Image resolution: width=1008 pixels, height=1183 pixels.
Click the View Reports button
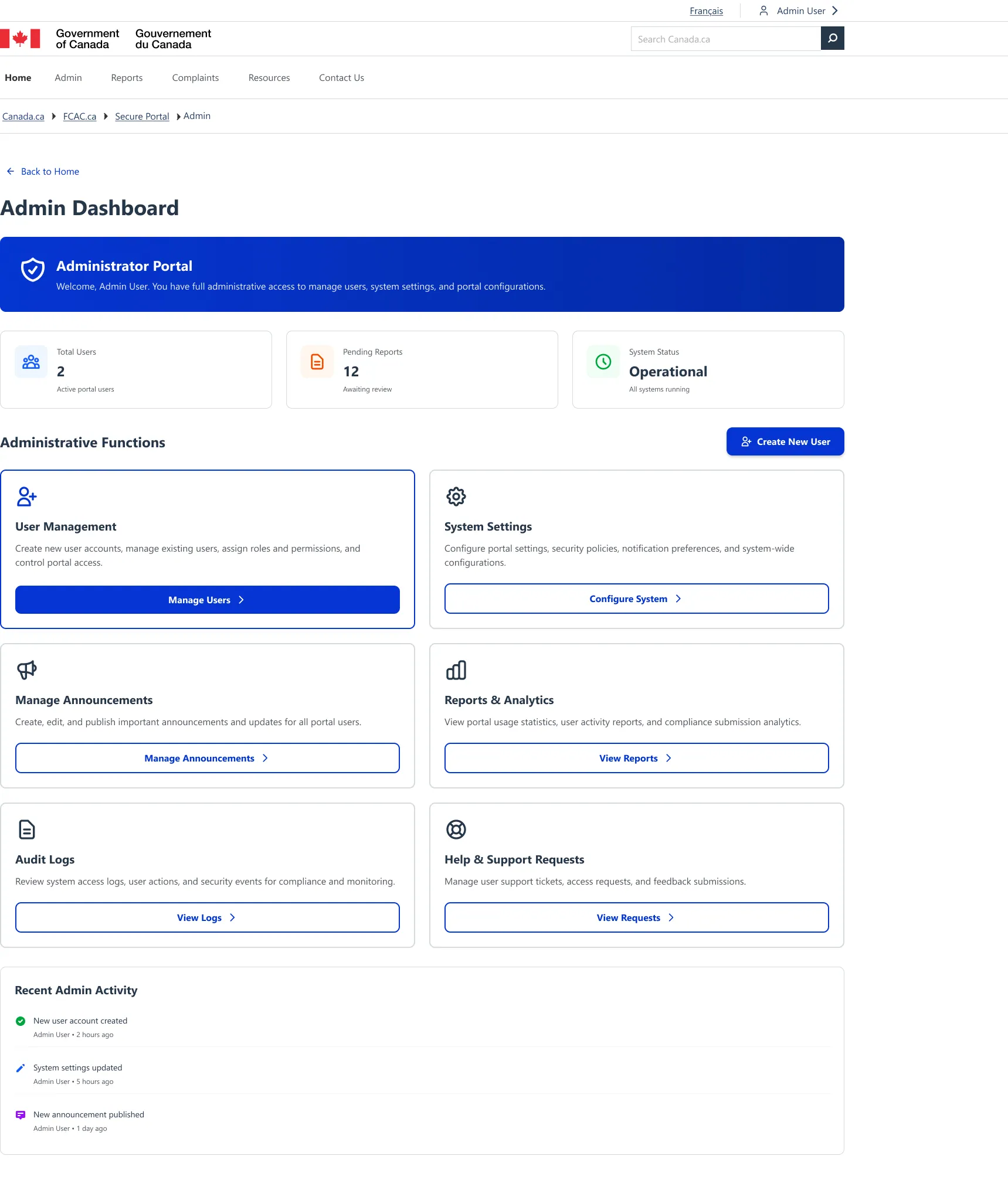point(637,758)
